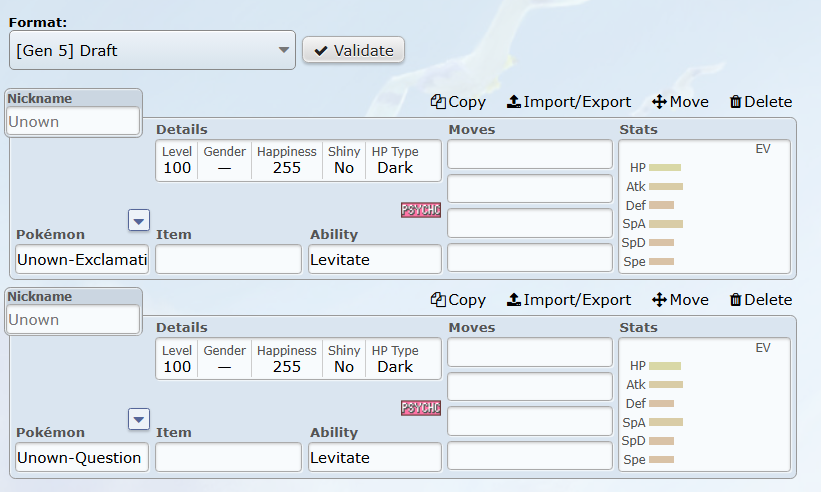This screenshot has height=492, width=821.
Task: Click the Nickname field of first Unown
Action: 74,121
